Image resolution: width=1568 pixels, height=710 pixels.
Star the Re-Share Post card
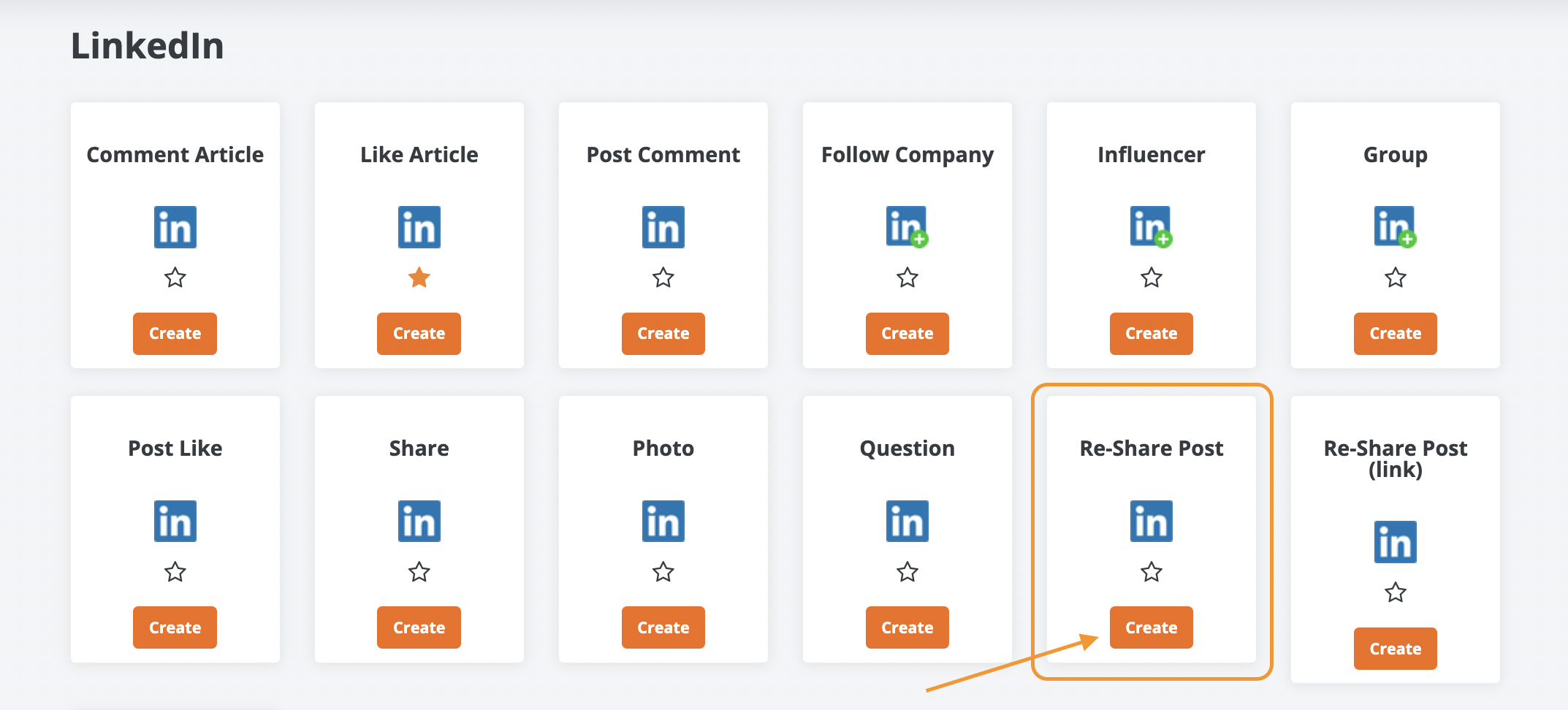coord(1152,571)
